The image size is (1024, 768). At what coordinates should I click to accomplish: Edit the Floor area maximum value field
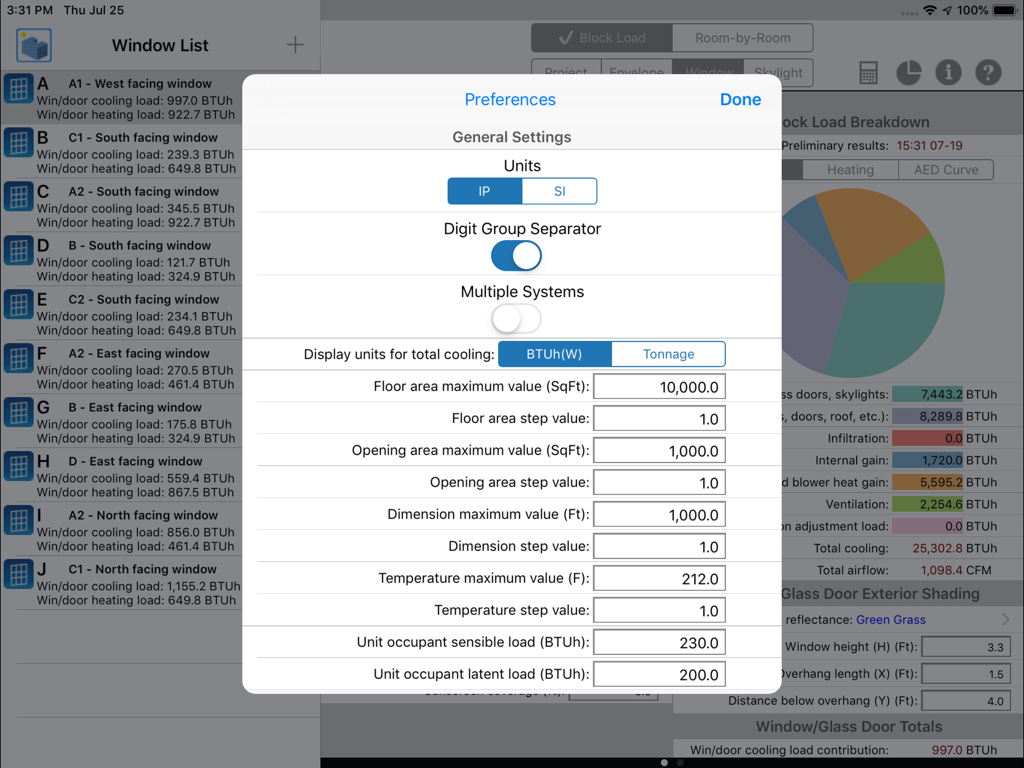[x=659, y=385]
